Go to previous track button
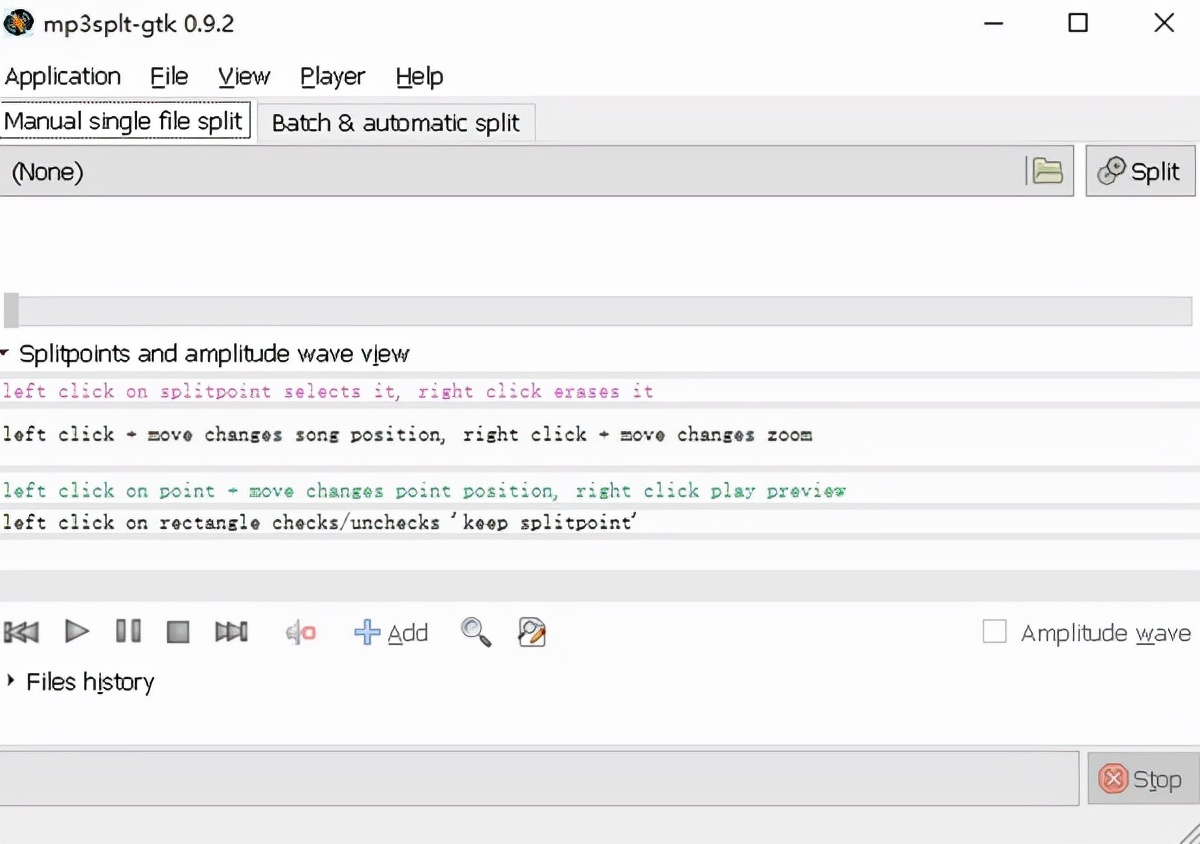Screen dimensions: 1200x844 (22, 632)
